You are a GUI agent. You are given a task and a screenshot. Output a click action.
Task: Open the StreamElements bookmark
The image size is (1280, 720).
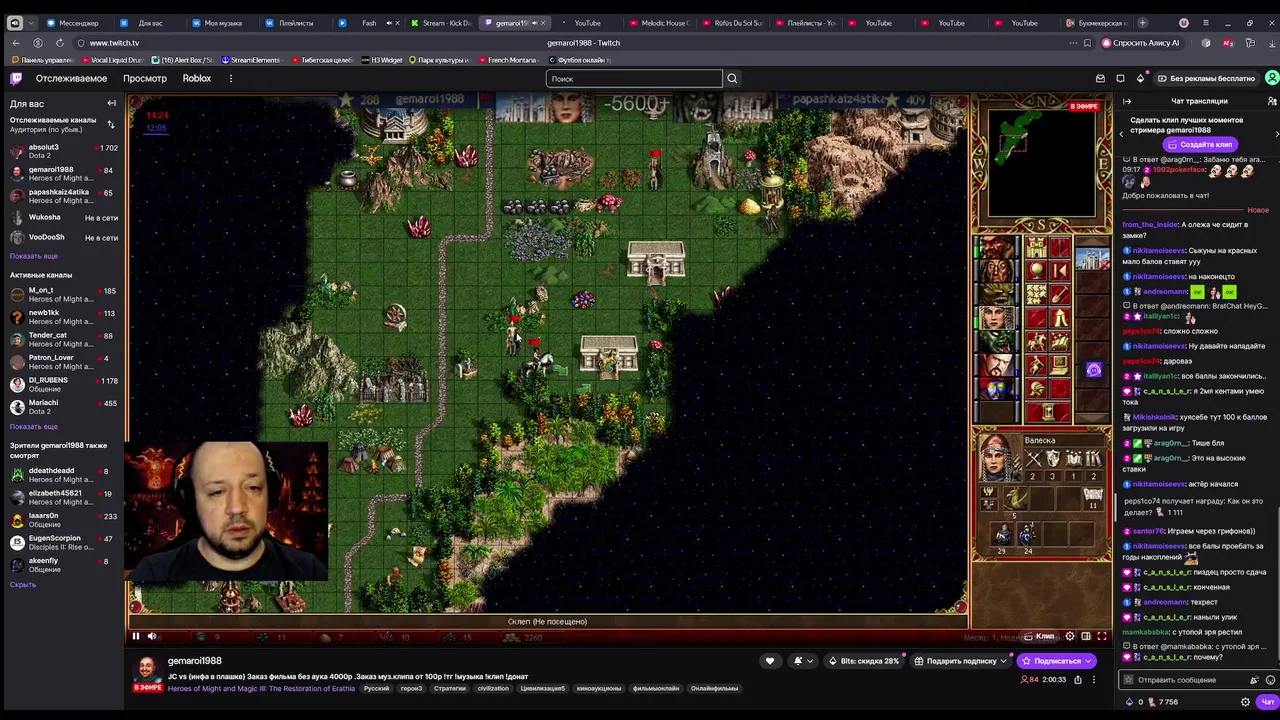click(x=251, y=60)
